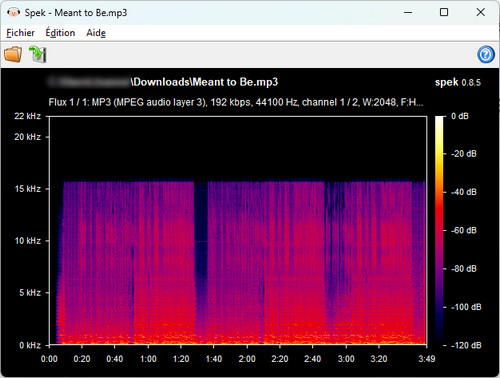Click the 1:00 time label

148,359
